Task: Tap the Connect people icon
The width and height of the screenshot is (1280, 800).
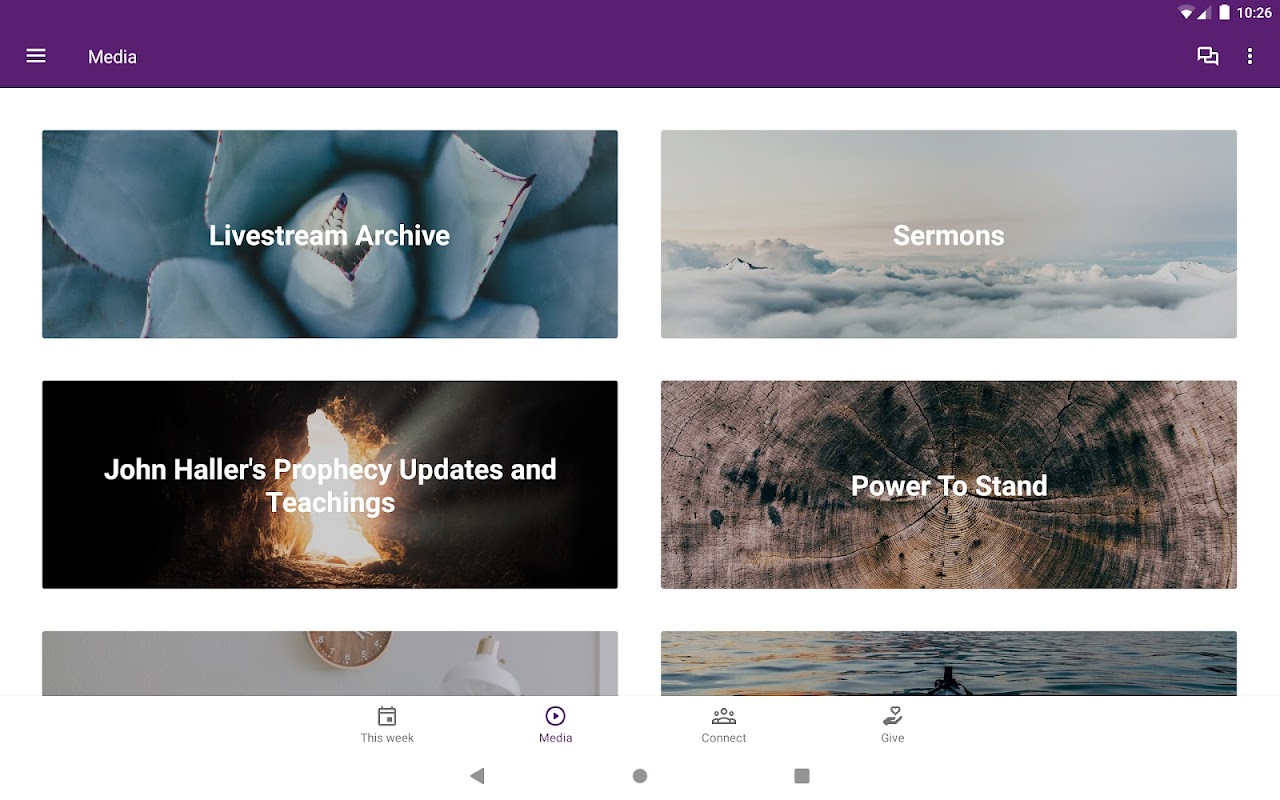Action: click(x=724, y=716)
